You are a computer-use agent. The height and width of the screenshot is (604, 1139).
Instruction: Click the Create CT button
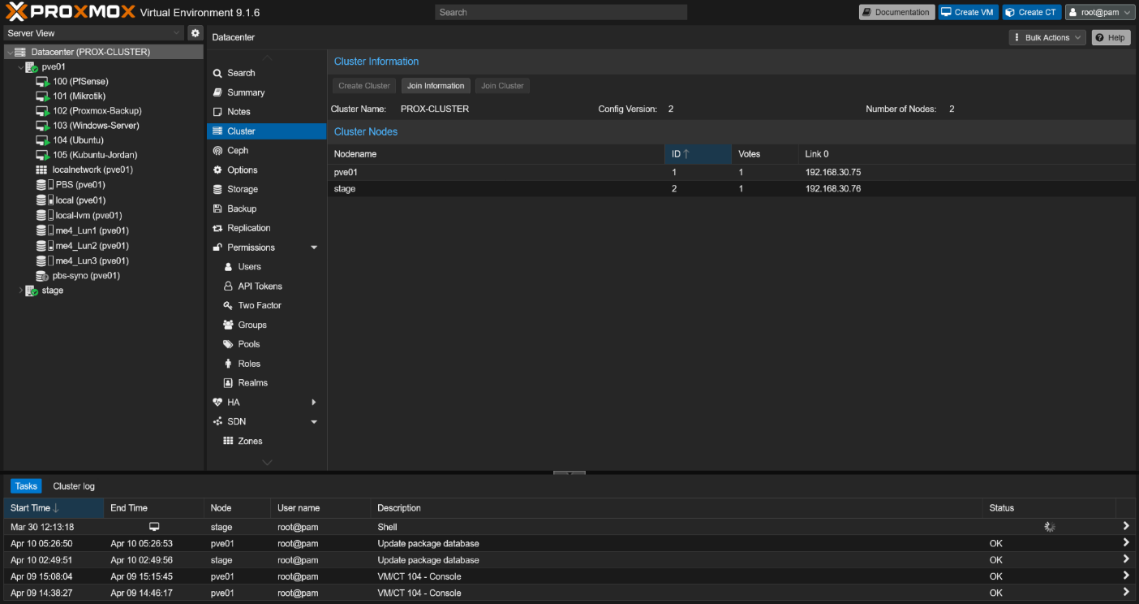point(1031,12)
